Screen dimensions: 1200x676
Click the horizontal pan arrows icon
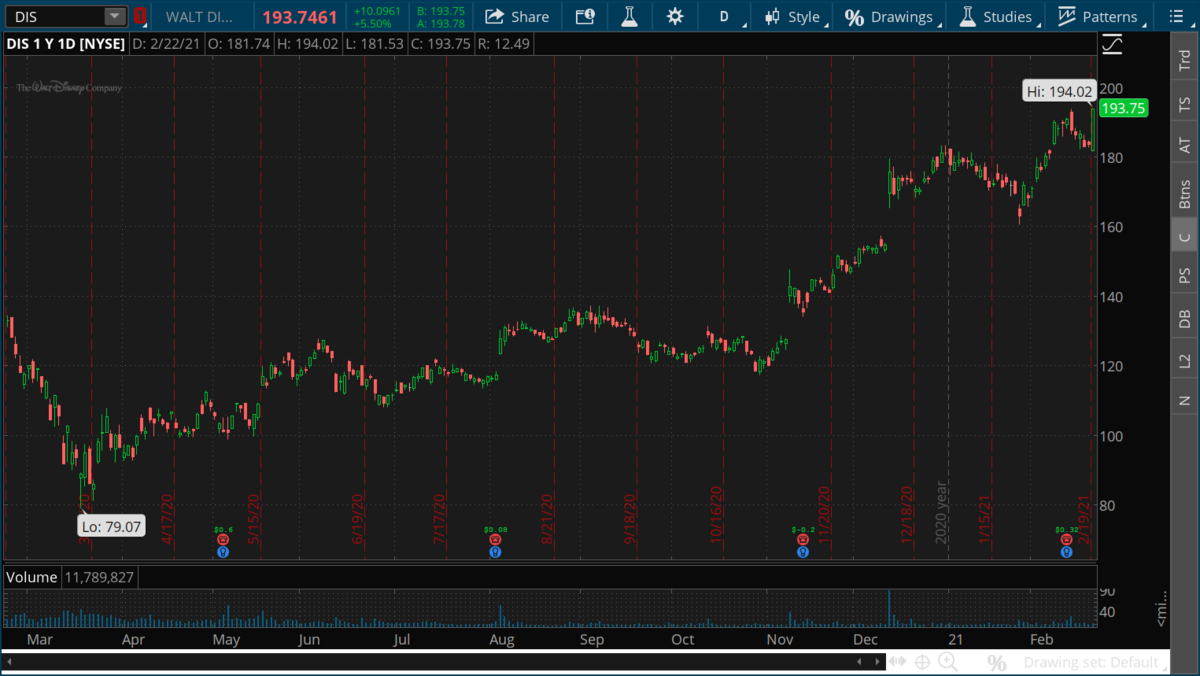(x=897, y=662)
